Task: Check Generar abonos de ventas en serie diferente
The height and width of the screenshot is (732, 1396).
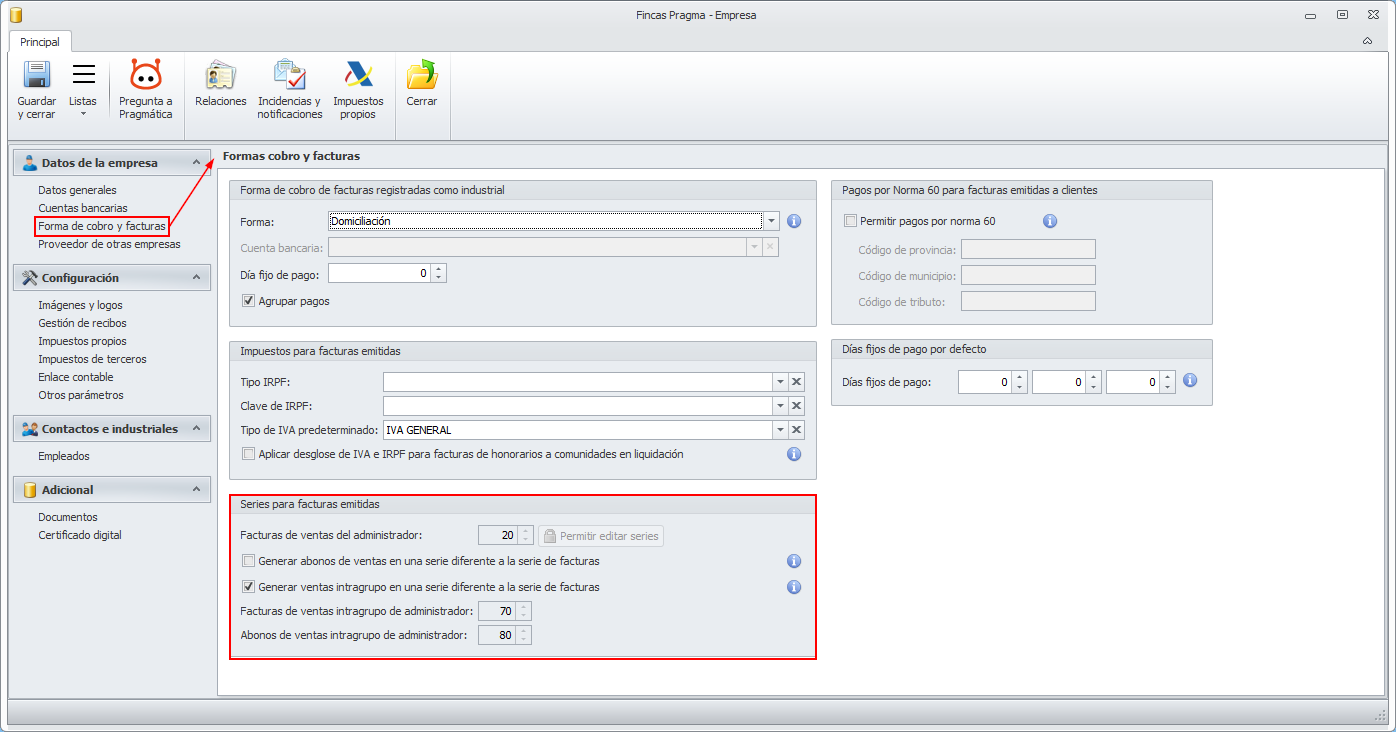Action: click(249, 561)
